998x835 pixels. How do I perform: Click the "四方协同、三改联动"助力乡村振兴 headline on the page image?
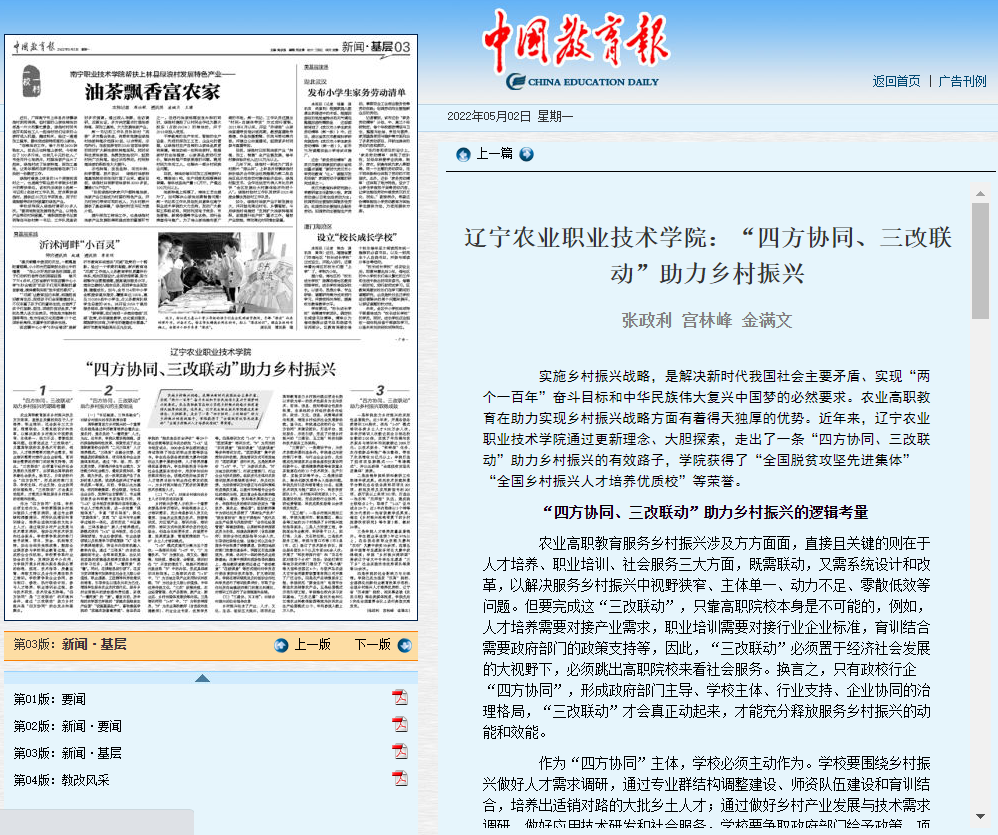(x=211, y=369)
